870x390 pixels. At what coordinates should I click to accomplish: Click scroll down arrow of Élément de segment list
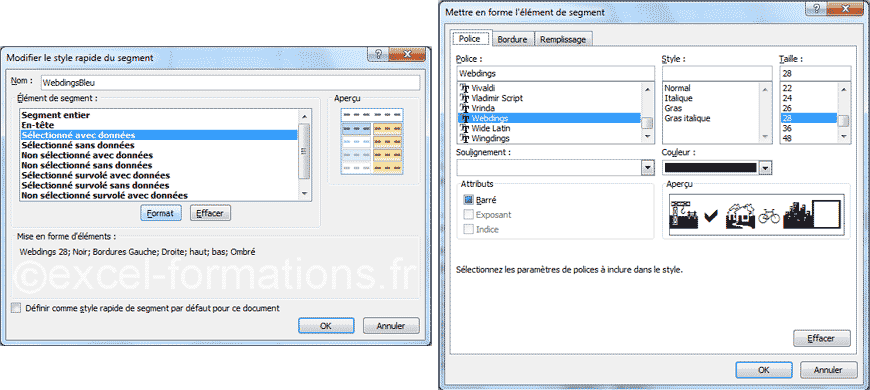[x=304, y=194]
